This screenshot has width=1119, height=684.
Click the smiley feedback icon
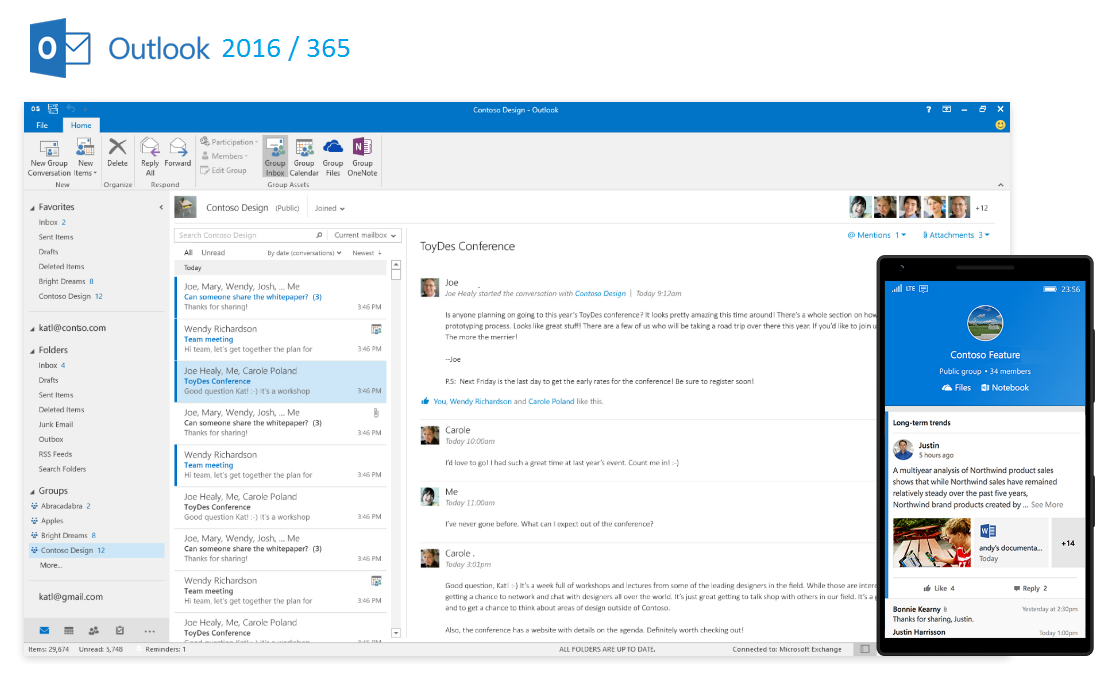(1001, 125)
